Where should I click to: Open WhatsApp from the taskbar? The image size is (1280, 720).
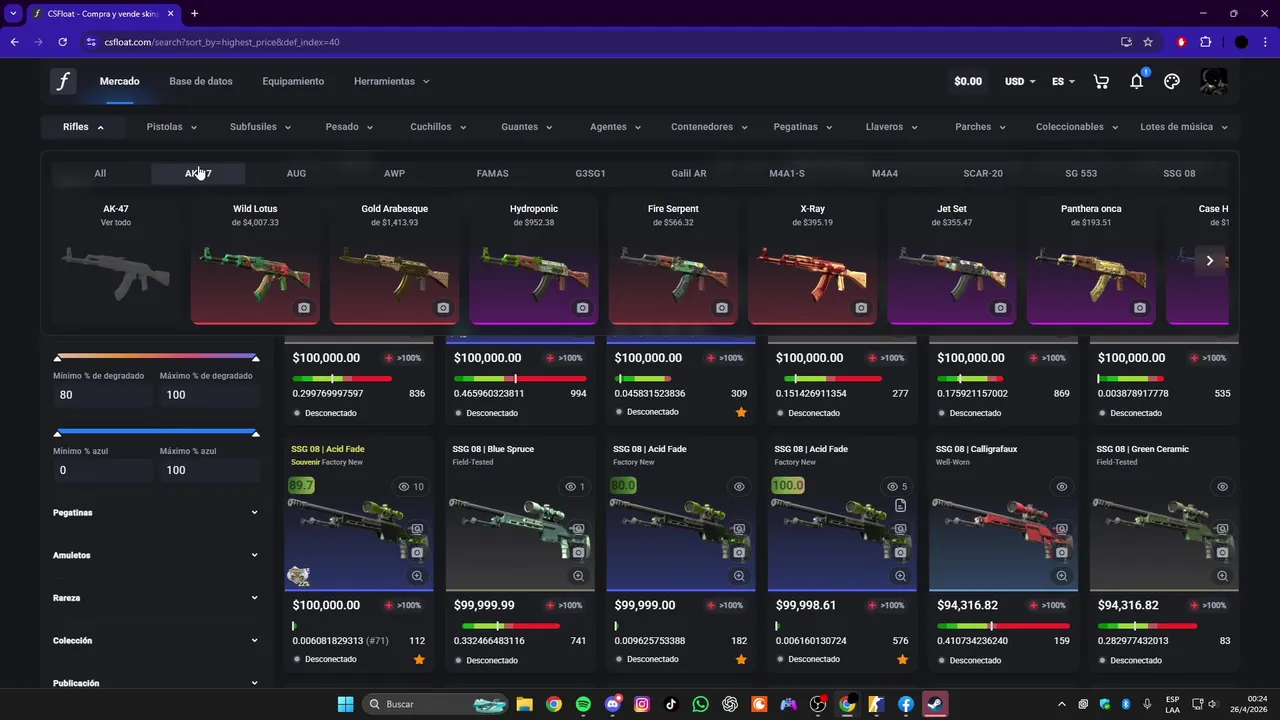tap(700, 704)
